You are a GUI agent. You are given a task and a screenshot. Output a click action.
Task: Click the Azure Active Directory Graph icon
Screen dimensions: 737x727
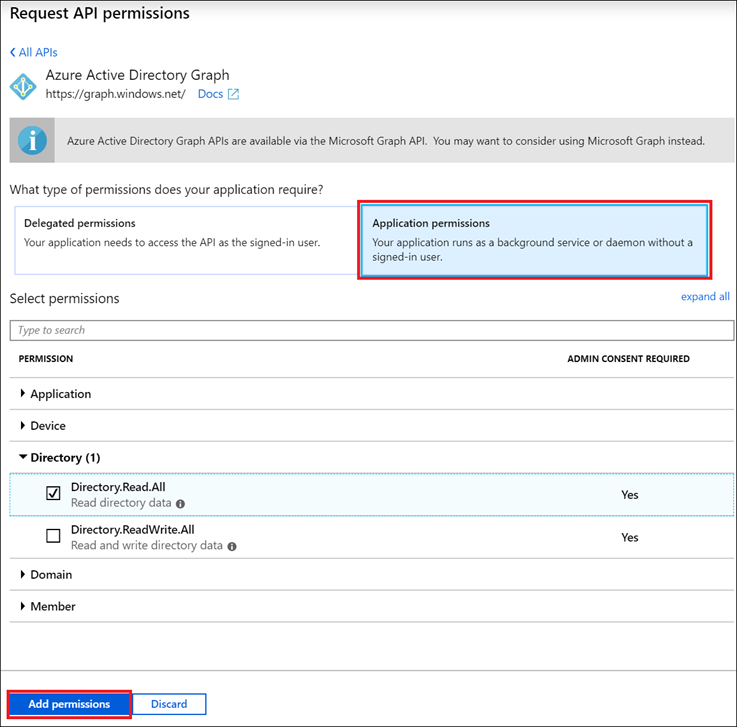(x=23, y=86)
